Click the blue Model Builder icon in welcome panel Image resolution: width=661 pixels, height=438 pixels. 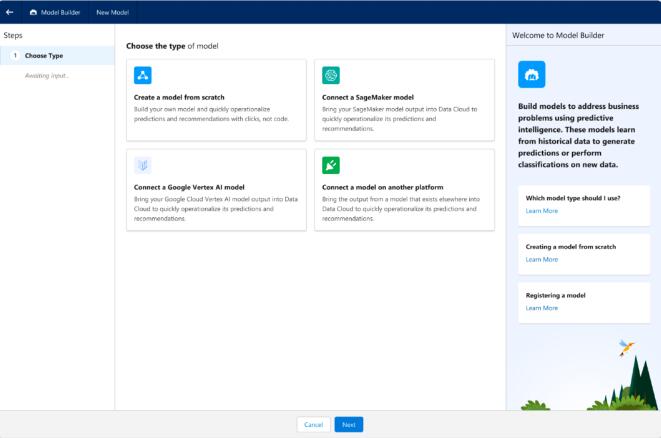pos(532,74)
